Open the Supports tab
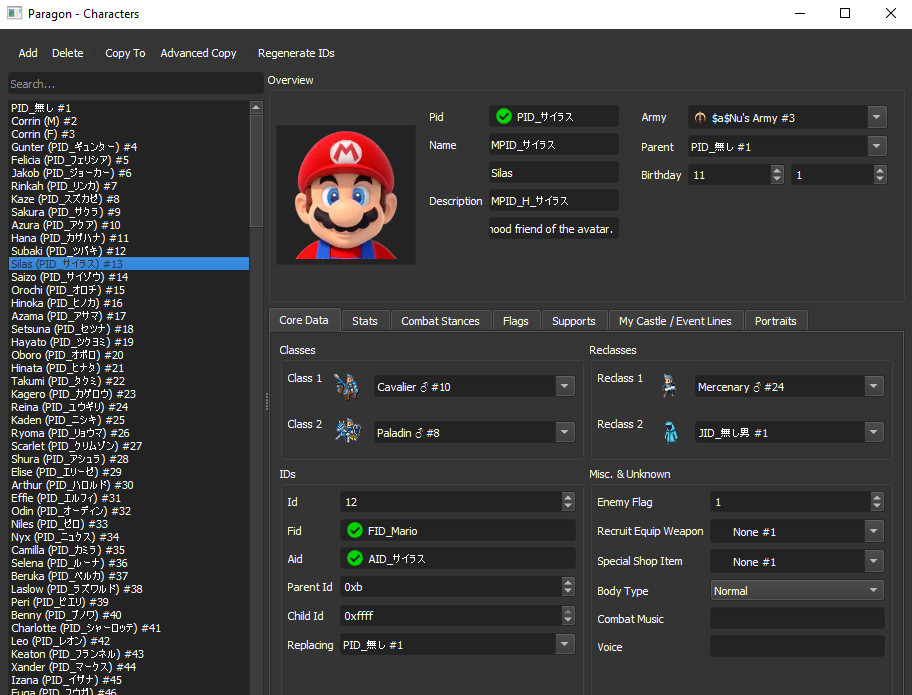Viewport: 912px width, 695px height. tap(573, 321)
